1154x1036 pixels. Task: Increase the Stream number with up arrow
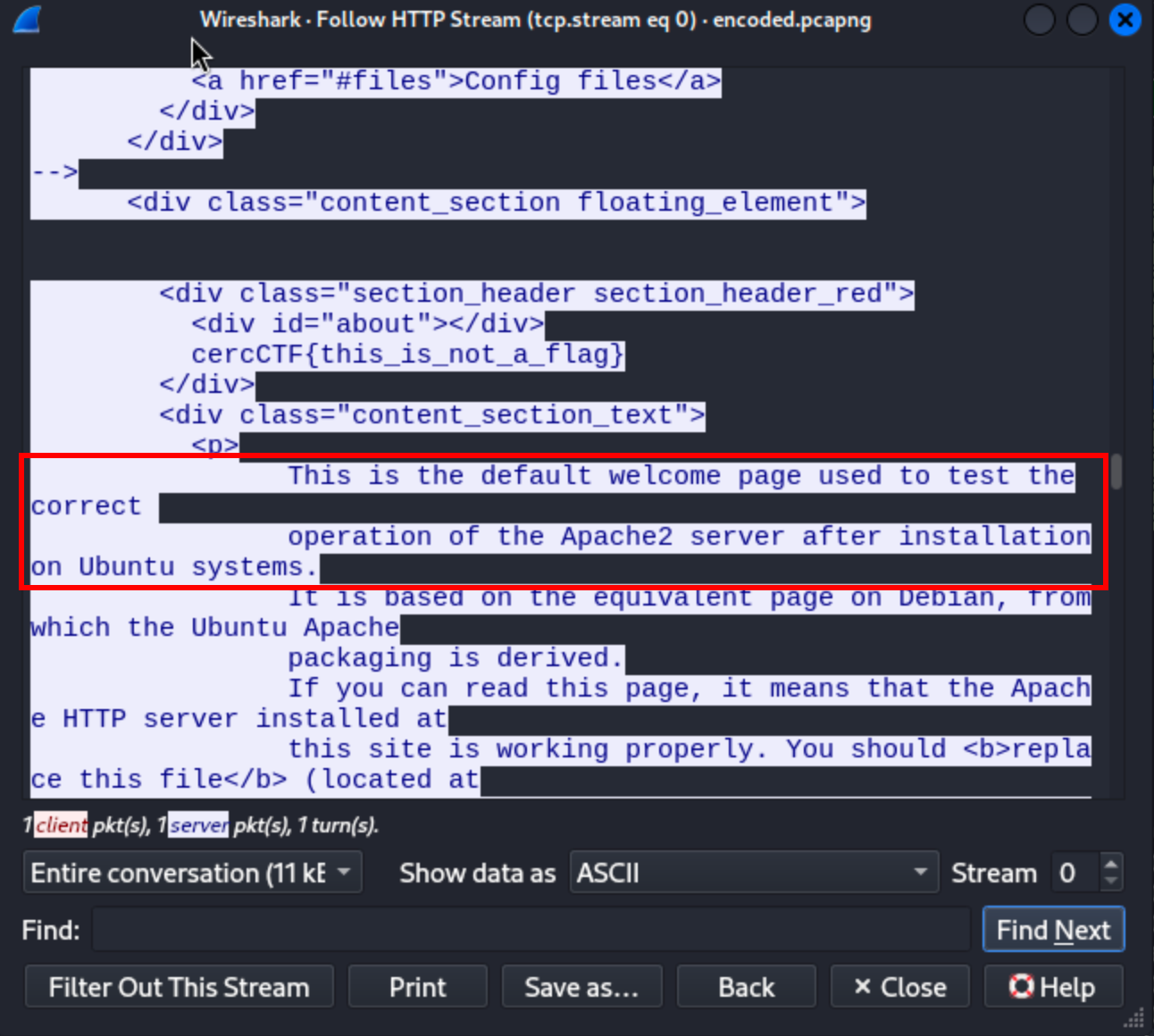tap(1110, 863)
